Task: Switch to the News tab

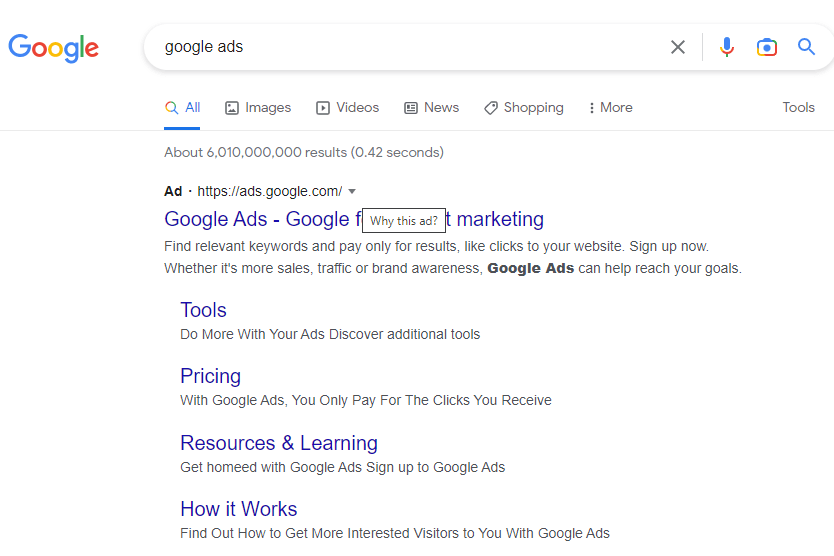Action: click(x=431, y=107)
